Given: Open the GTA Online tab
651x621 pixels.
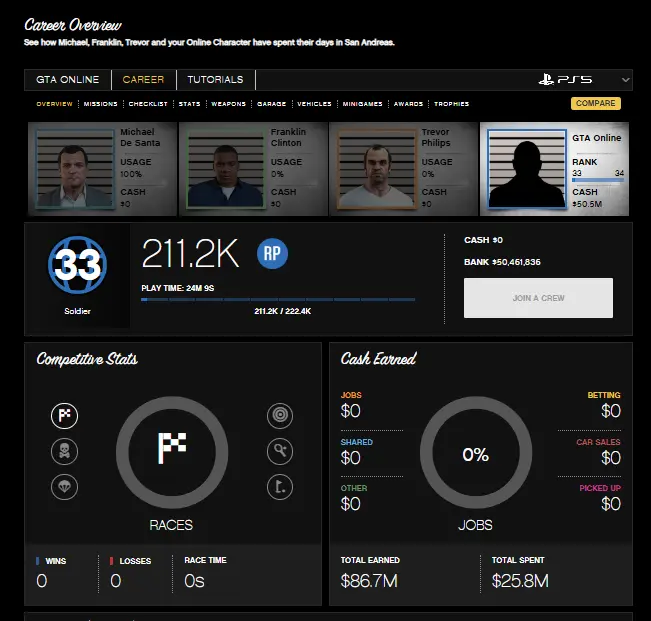Looking at the screenshot, I should point(68,80).
